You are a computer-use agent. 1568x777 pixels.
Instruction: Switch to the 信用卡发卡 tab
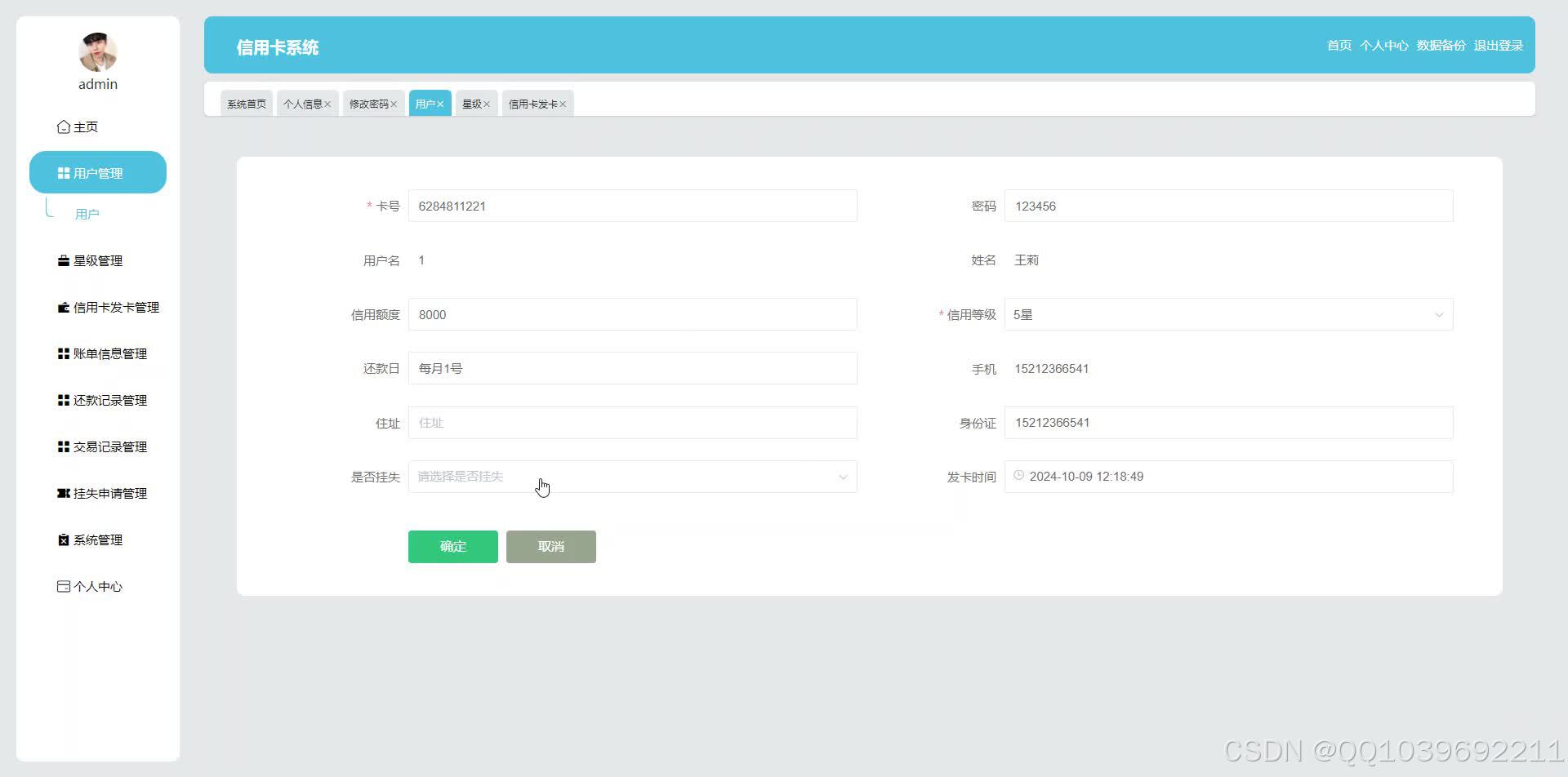(x=532, y=103)
